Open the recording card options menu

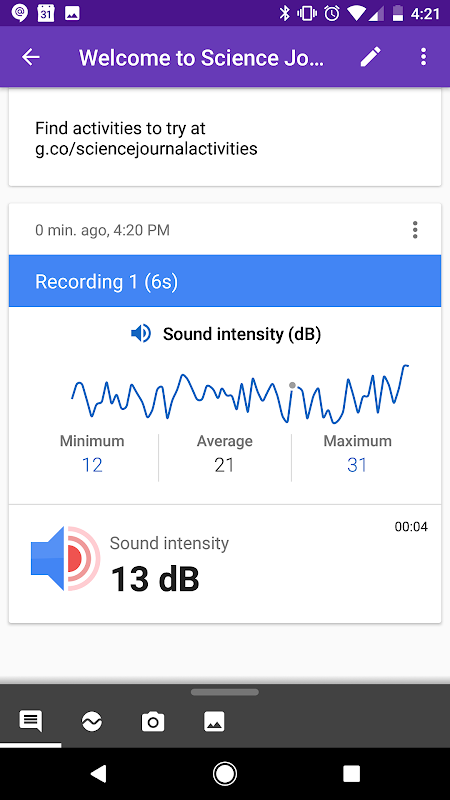coord(415,230)
